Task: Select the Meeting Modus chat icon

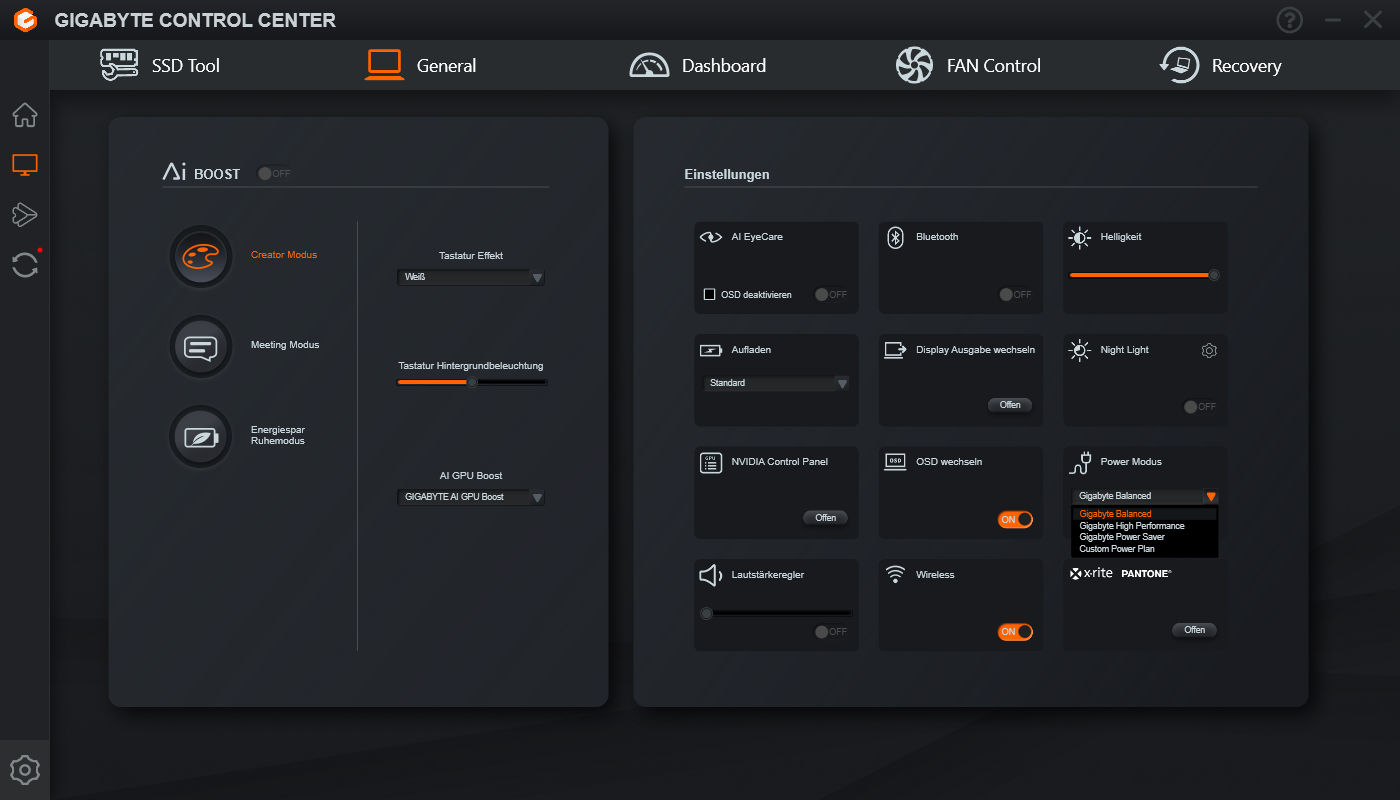Action: [x=201, y=347]
